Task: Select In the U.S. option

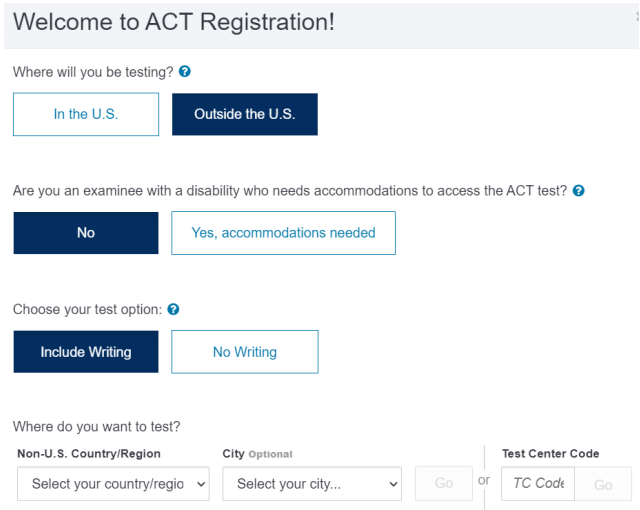Action: (86, 114)
